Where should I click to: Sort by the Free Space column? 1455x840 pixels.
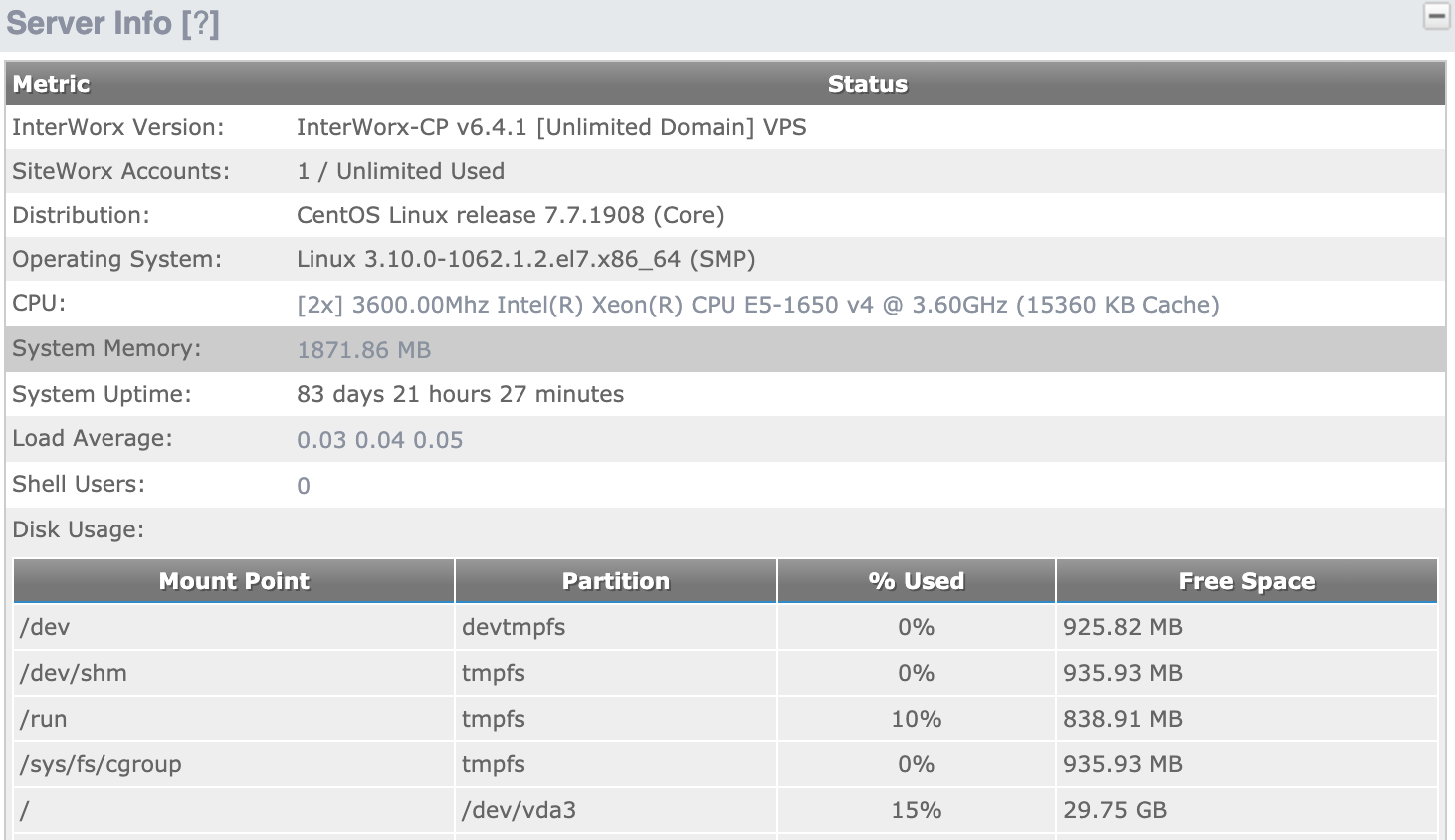pyautogui.click(x=1246, y=581)
